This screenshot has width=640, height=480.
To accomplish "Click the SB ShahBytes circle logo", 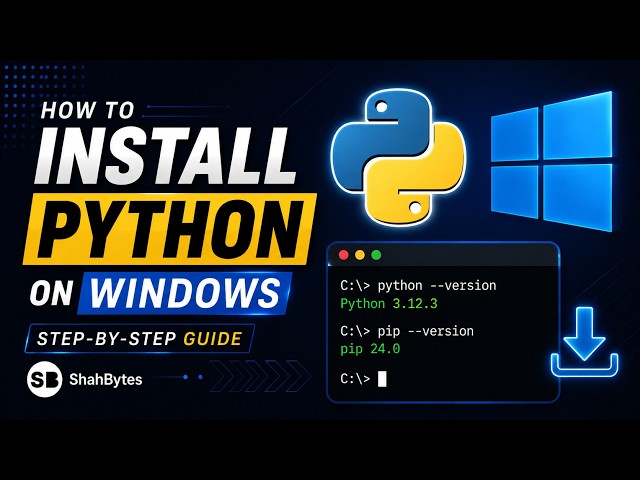I will tap(44, 379).
